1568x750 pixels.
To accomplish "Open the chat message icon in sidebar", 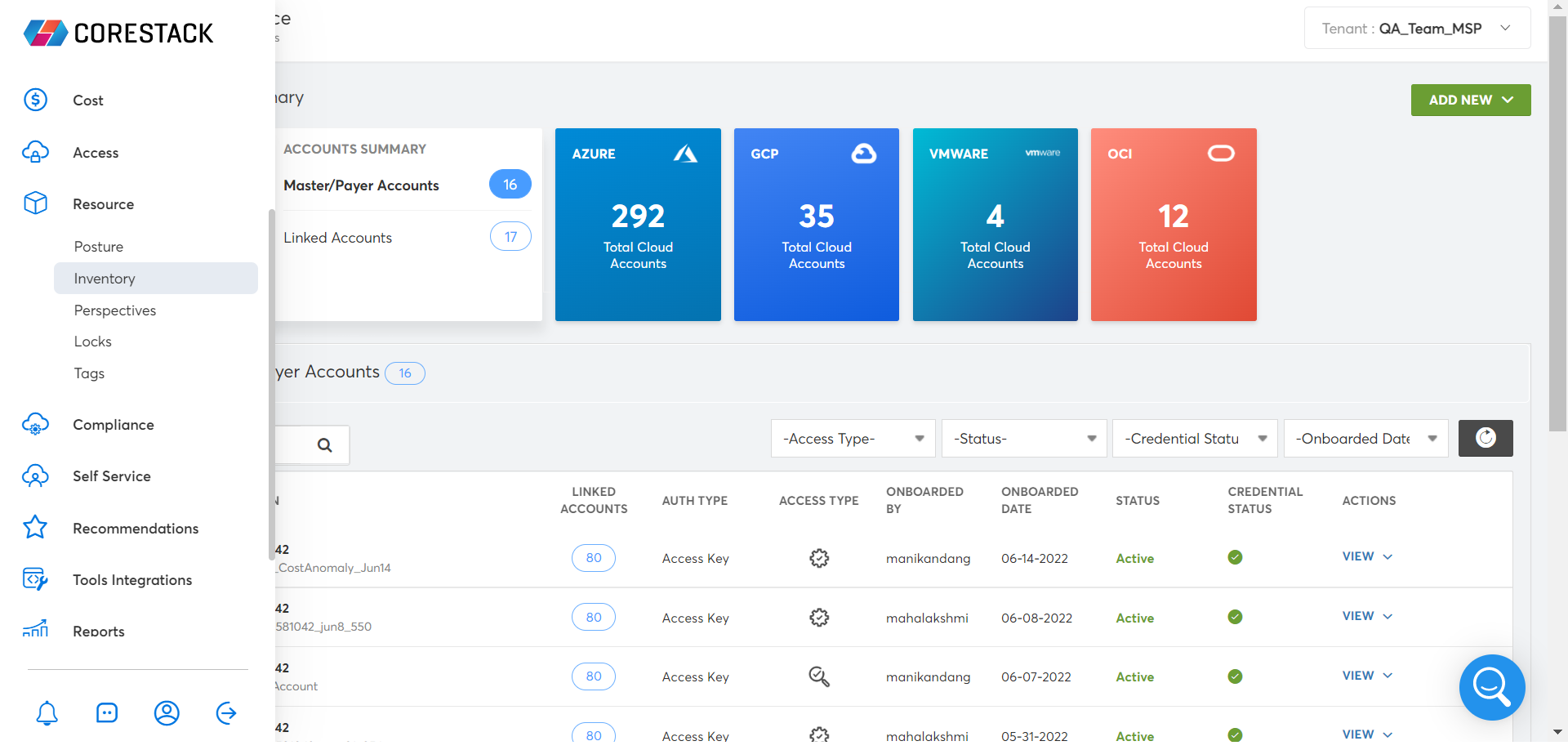I will 107,713.
